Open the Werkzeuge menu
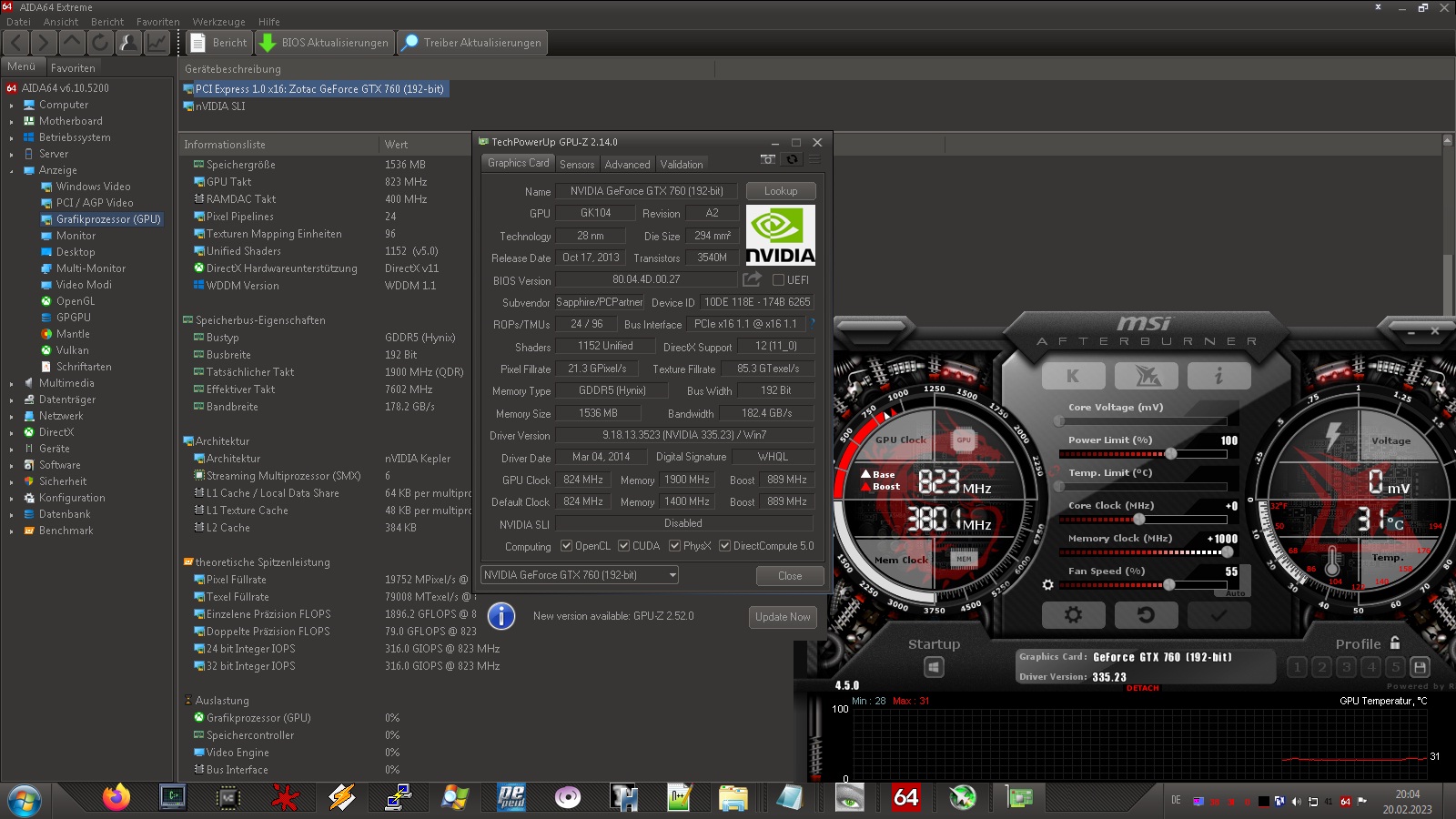Viewport: 1456px width, 819px height. point(218,22)
